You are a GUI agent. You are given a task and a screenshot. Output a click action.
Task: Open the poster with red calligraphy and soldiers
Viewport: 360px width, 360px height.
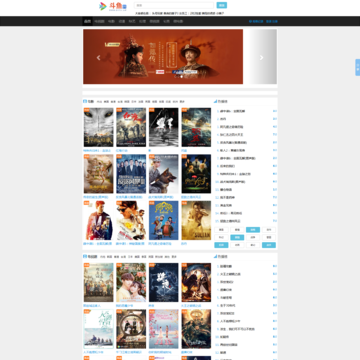(131, 127)
